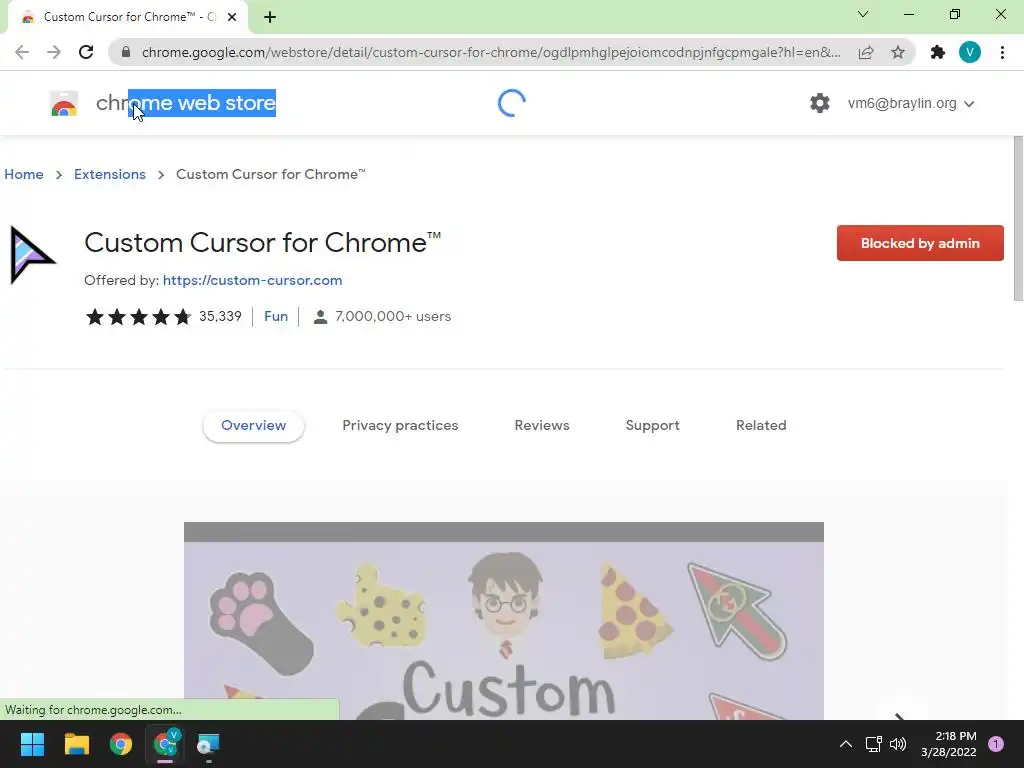Open tab search chevron in title bar
Screen dimensions: 1024x768
tap(863, 14)
